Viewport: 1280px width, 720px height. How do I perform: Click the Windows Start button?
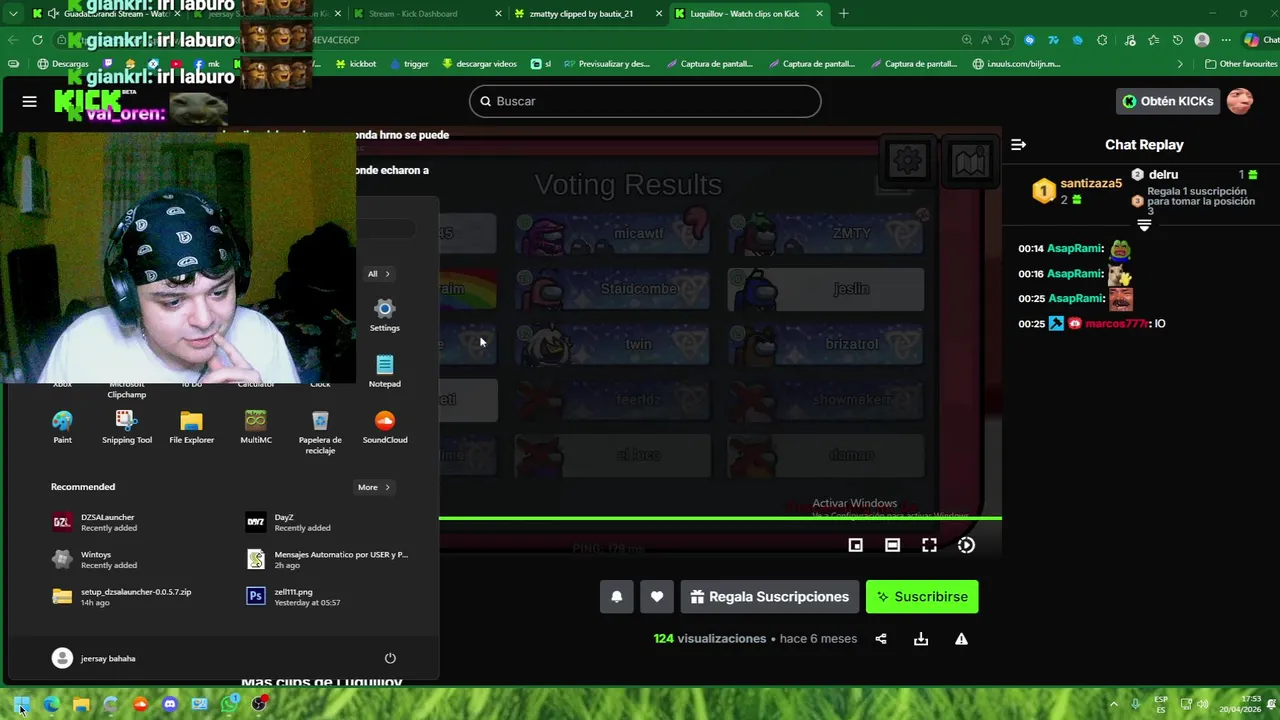click(x=22, y=704)
